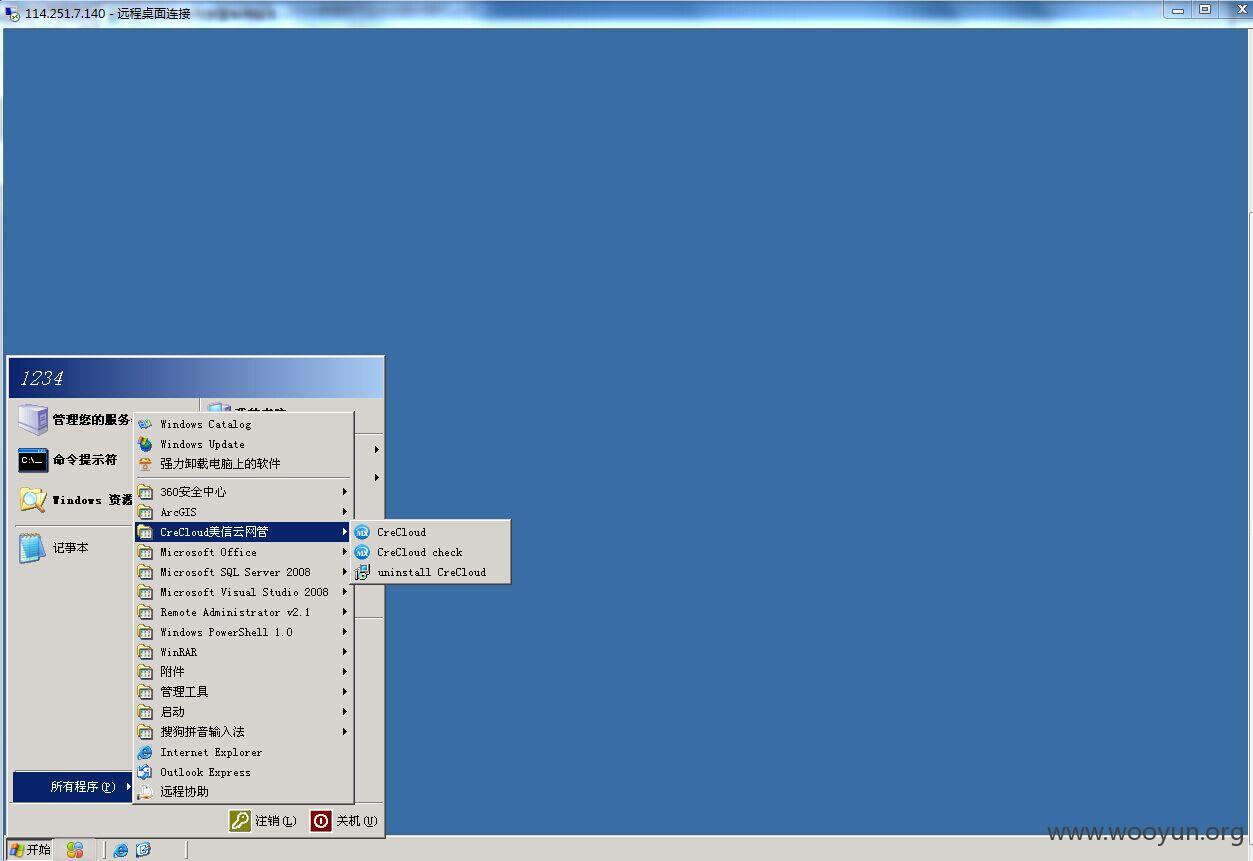The height and width of the screenshot is (861, 1253).
Task: Minimize the remote desktop connection window
Action: pos(1179,10)
